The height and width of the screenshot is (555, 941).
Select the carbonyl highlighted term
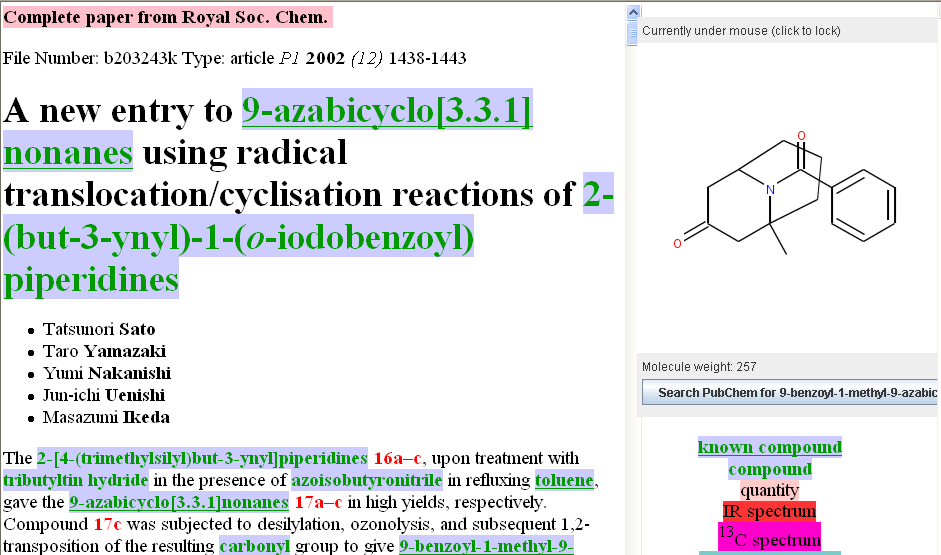pos(254,546)
